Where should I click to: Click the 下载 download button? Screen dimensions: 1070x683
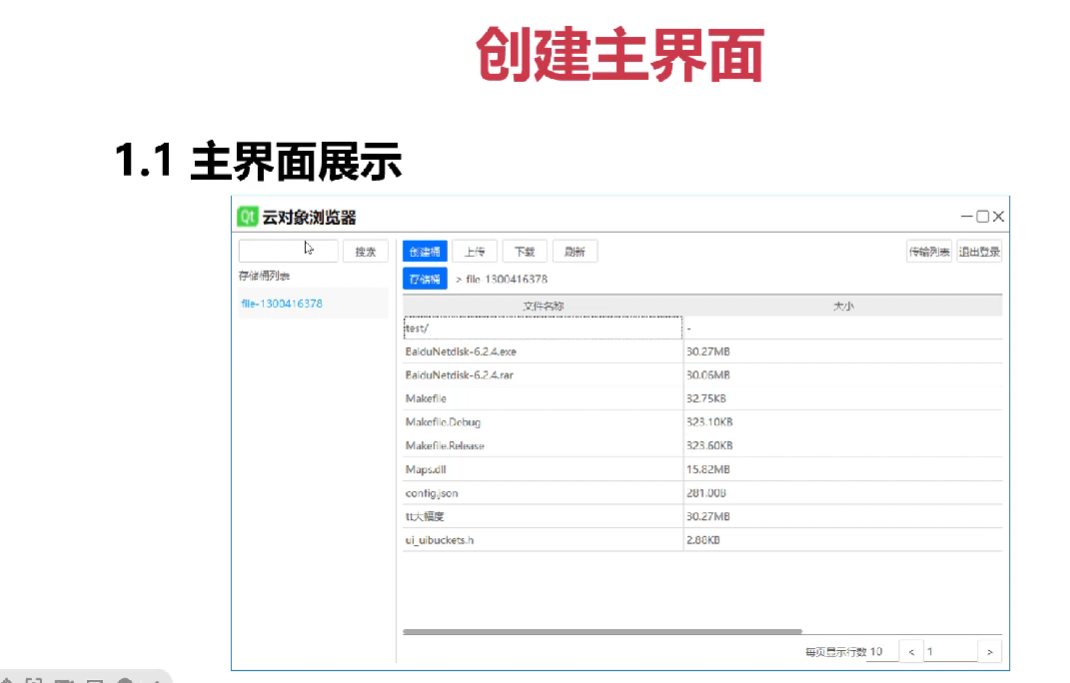click(524, 251)
